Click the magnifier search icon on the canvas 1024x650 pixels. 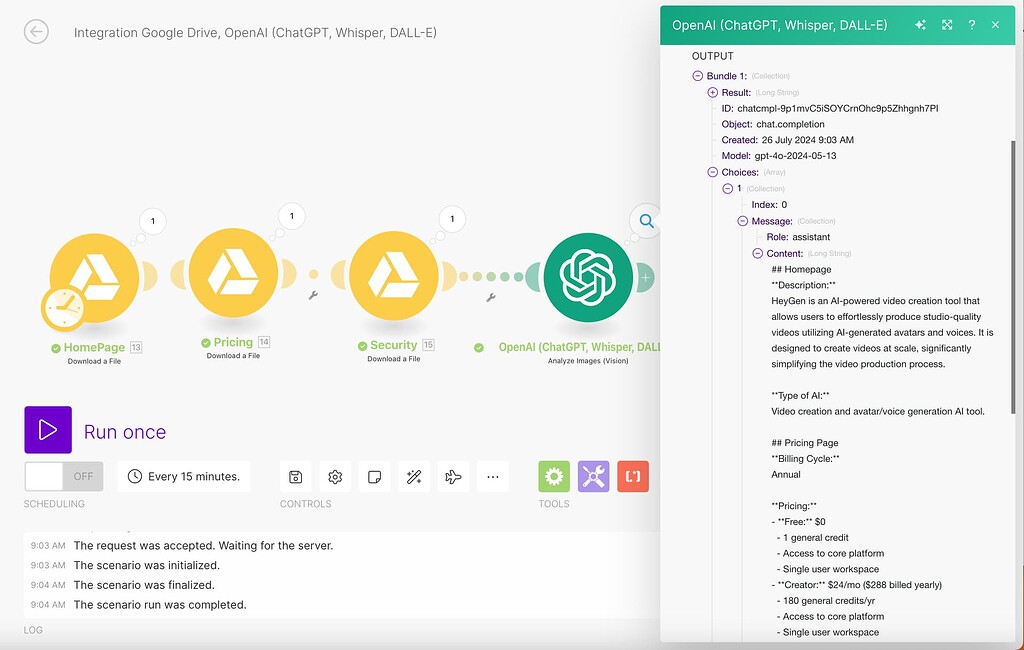[644, 221]
